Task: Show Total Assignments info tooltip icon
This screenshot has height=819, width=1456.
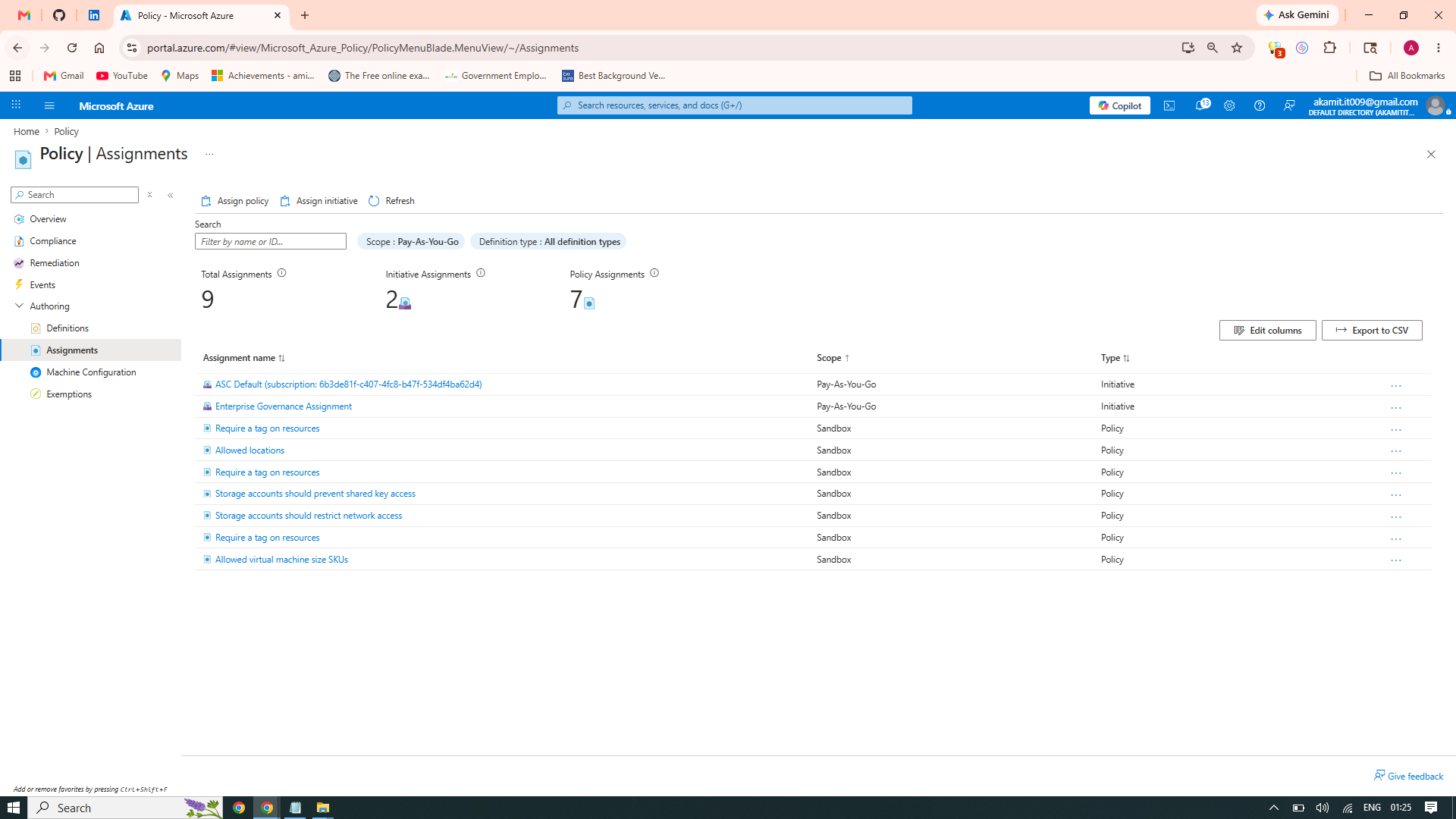Action: click(282, 273)
